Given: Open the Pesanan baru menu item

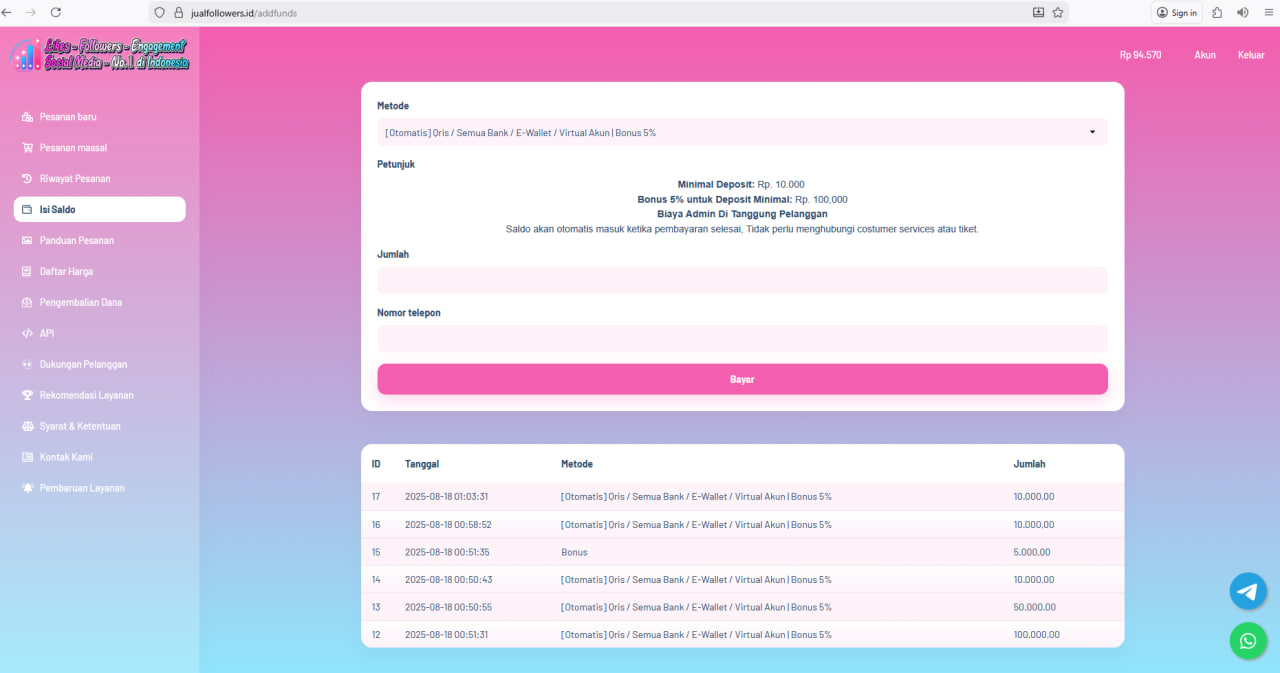Looking at the screenshot, I should click(68, 117).
